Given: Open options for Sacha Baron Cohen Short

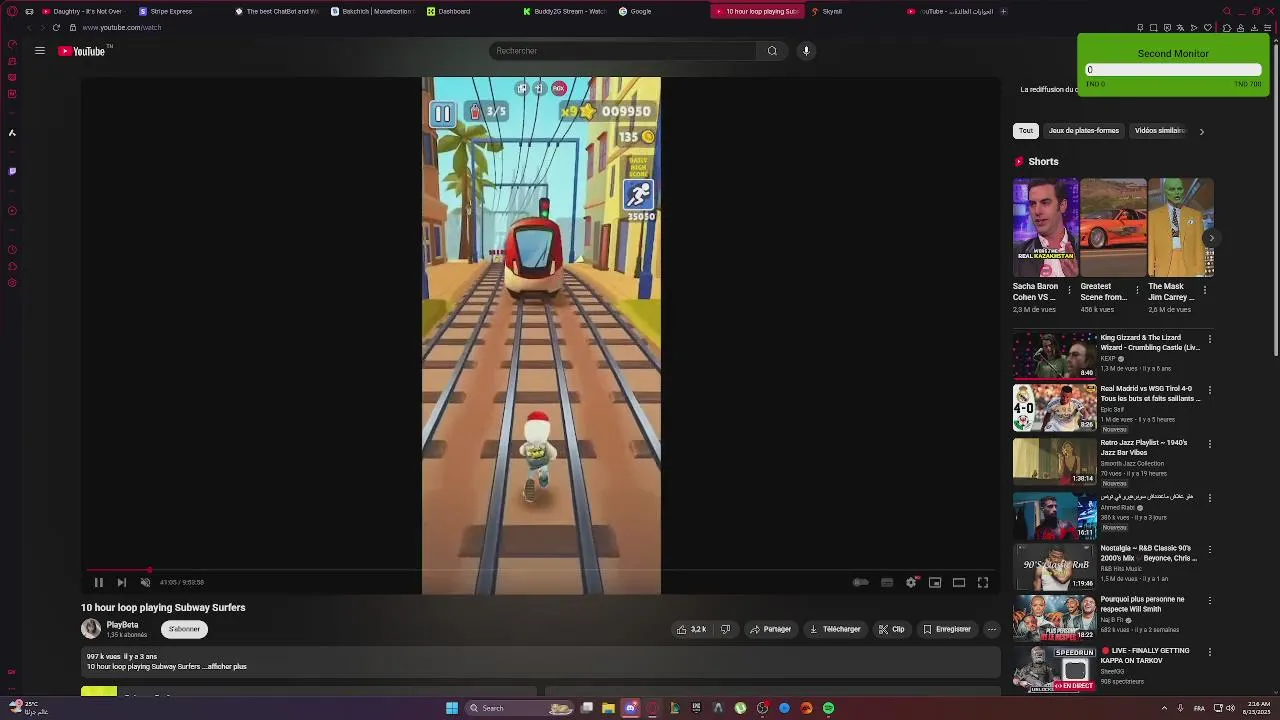Looking at the screenshot, I should (x=1069, y=290).
